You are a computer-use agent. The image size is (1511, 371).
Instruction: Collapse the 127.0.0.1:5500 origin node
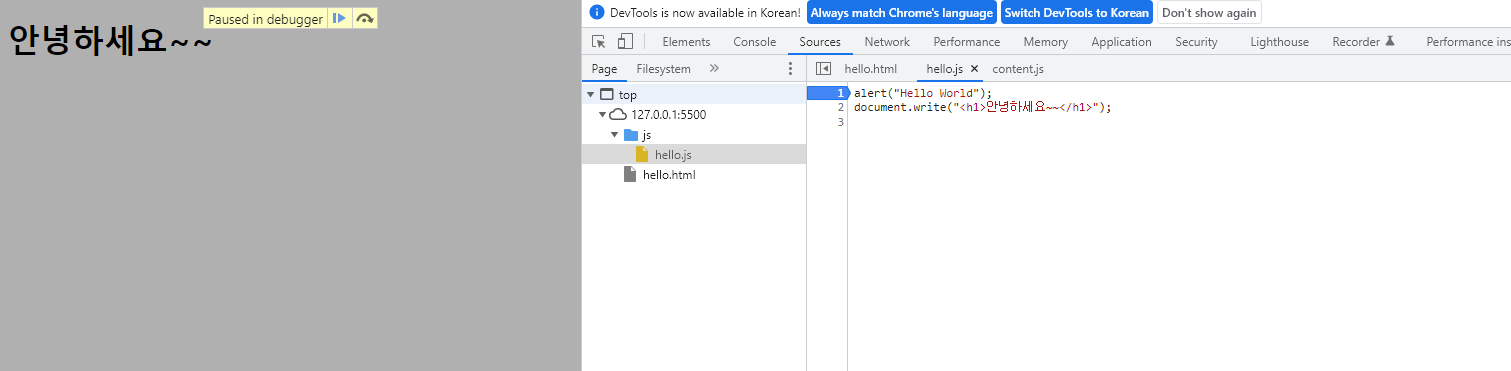tap(602, 115)
